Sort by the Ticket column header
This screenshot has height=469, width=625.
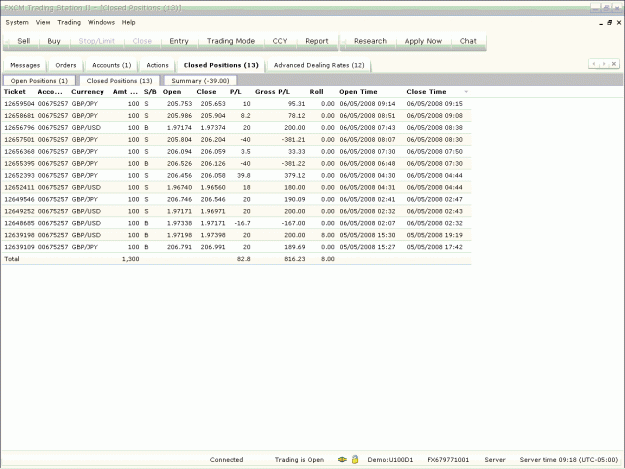(x=15, y=92)
